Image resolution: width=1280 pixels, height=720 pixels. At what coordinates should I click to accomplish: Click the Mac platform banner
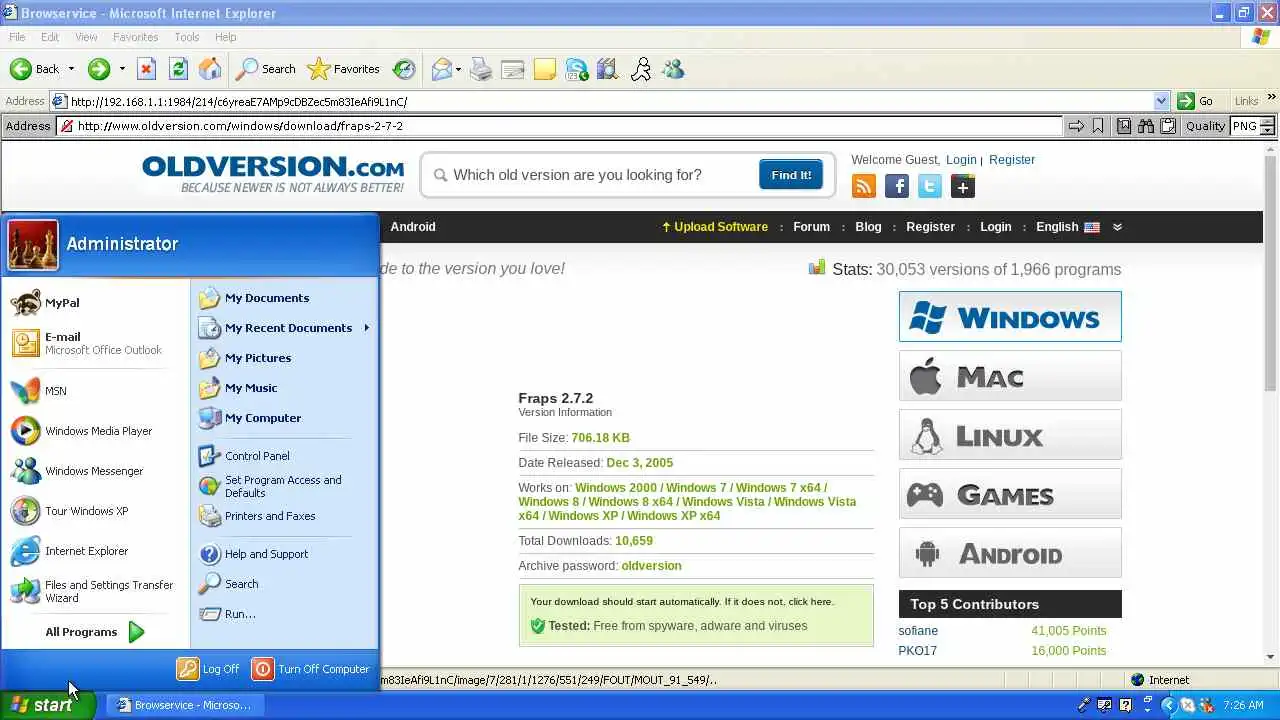1010,376
